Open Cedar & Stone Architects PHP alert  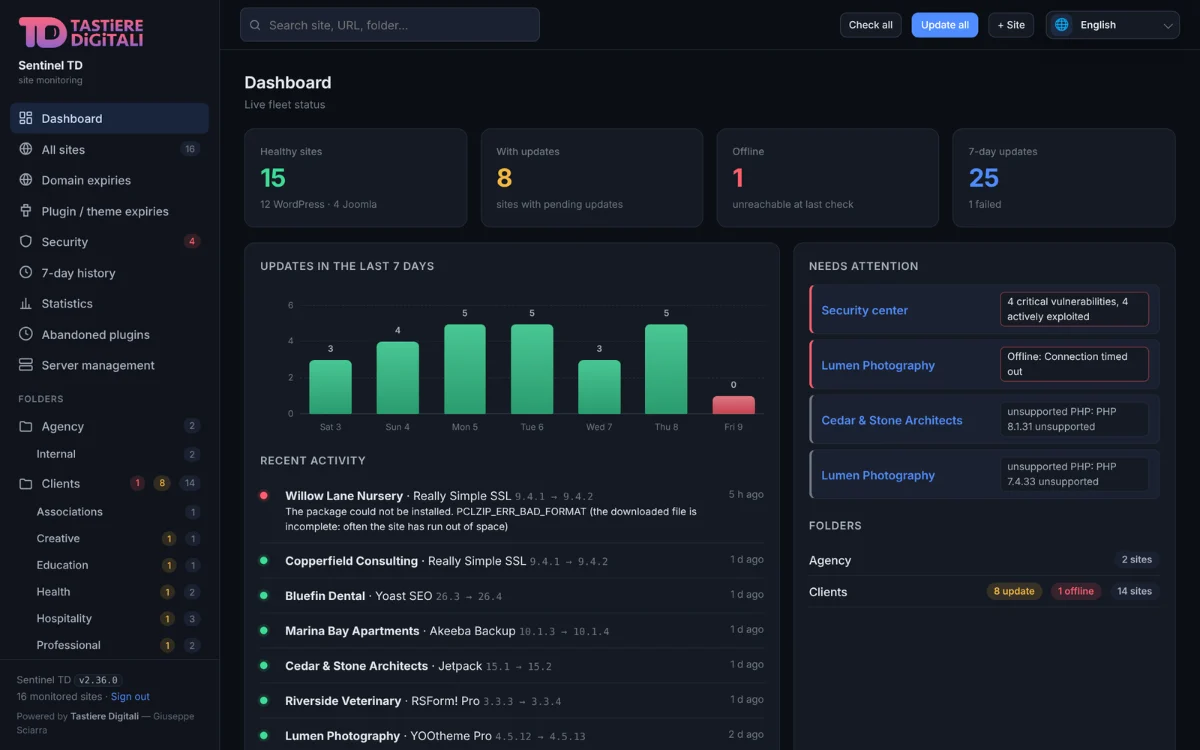click(x=984, y=420)
